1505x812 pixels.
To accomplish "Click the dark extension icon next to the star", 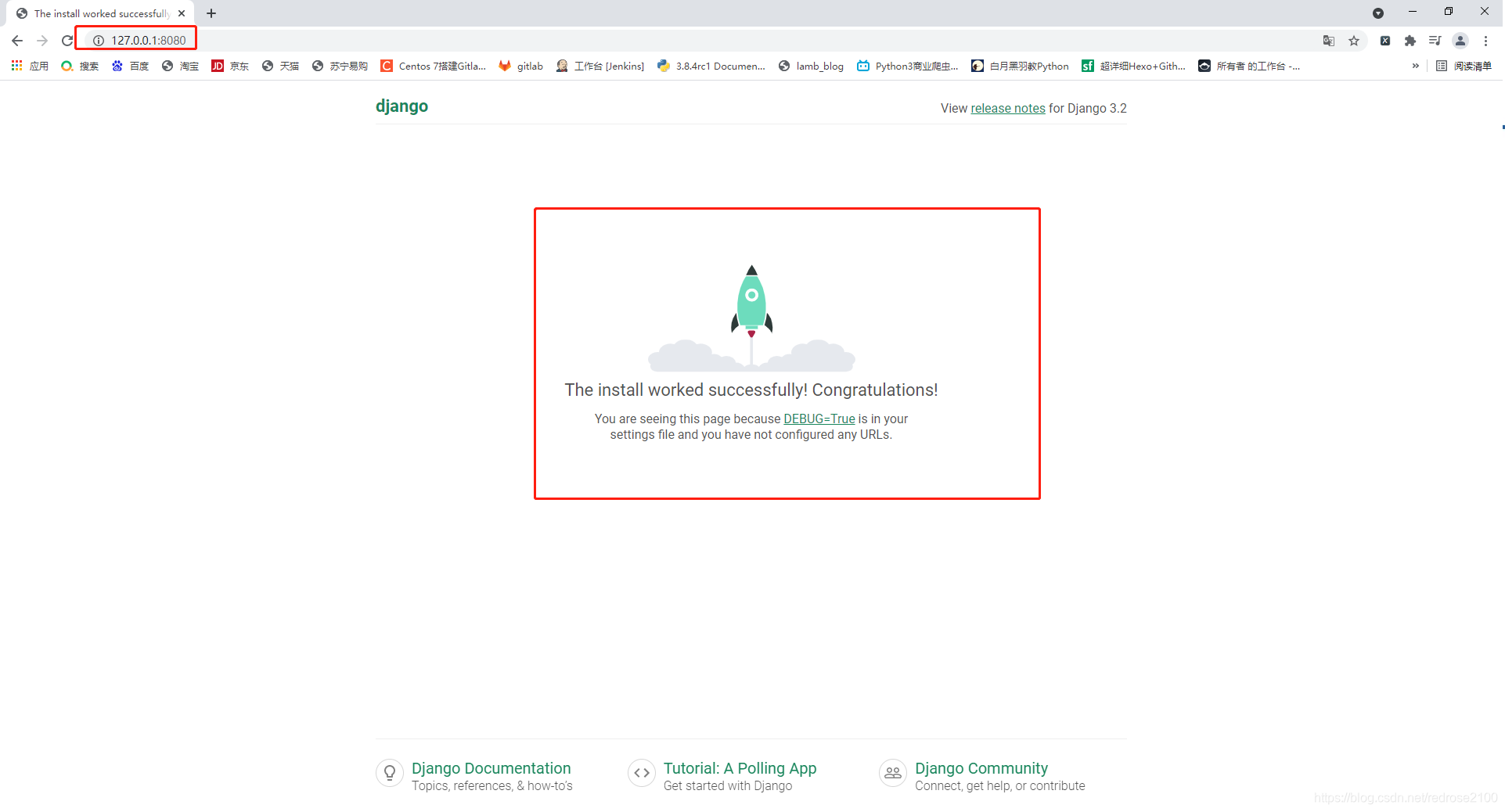I will coord(1385,41).
